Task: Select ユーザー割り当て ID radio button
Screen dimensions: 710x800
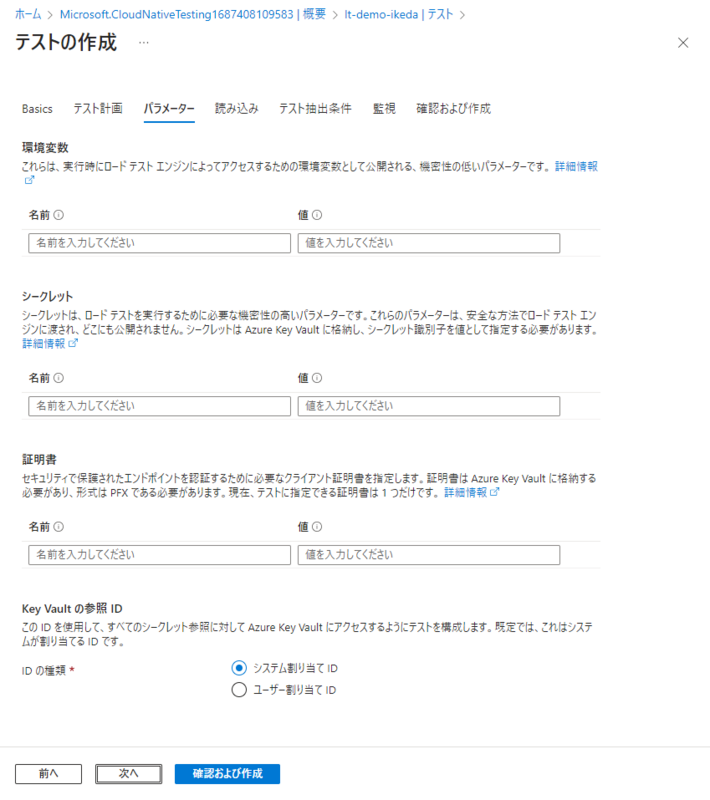Action: point(239,690)
